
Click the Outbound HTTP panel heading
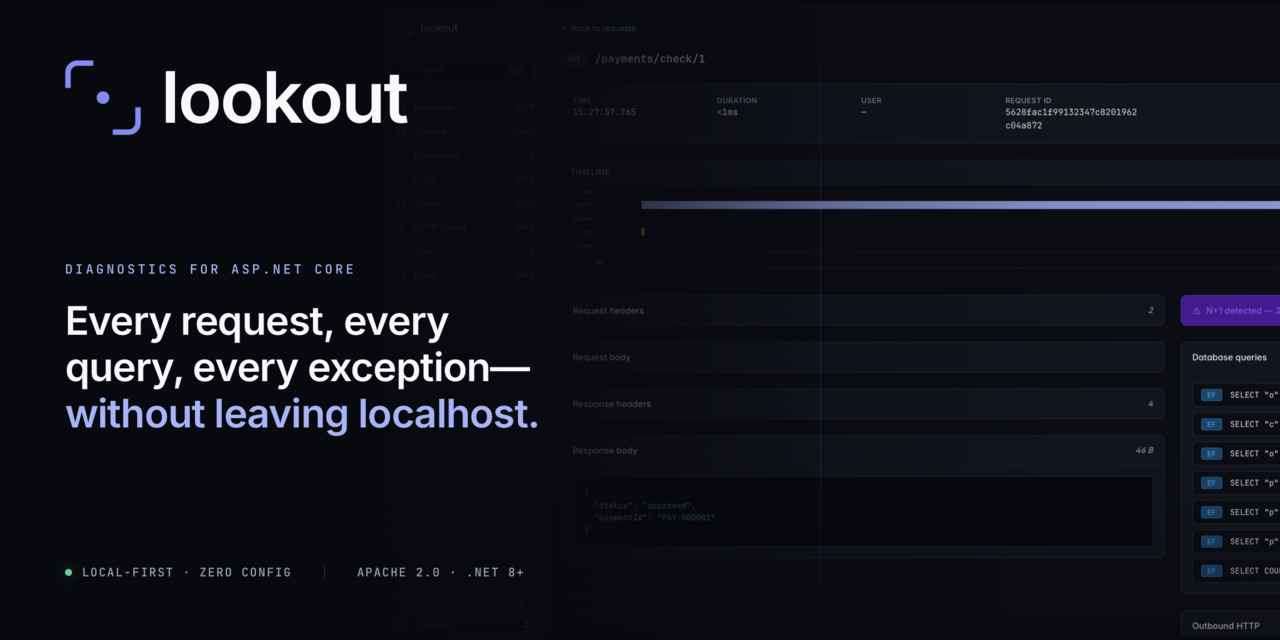1226,626
